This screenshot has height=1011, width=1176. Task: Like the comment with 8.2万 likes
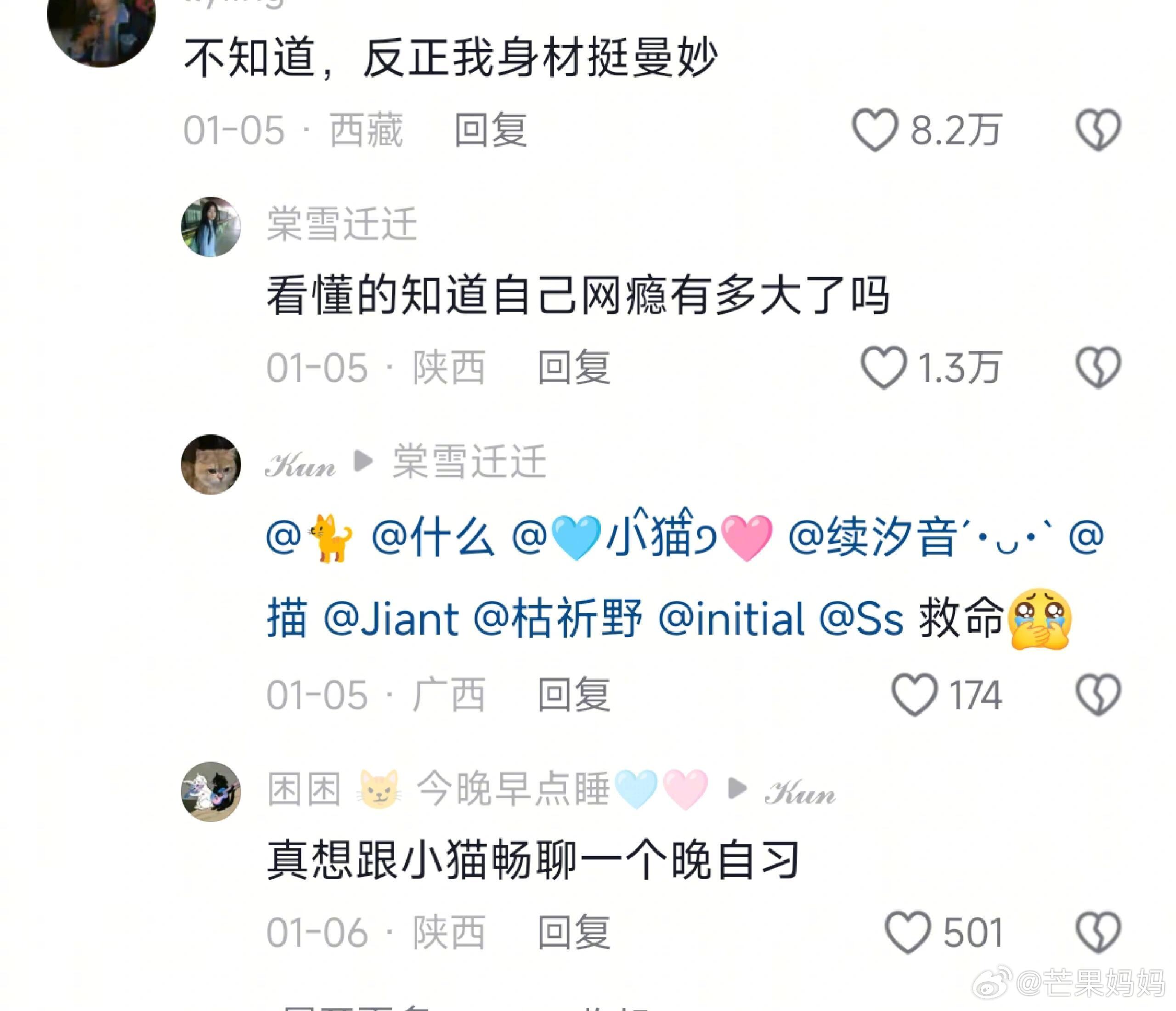pos(874,130)
